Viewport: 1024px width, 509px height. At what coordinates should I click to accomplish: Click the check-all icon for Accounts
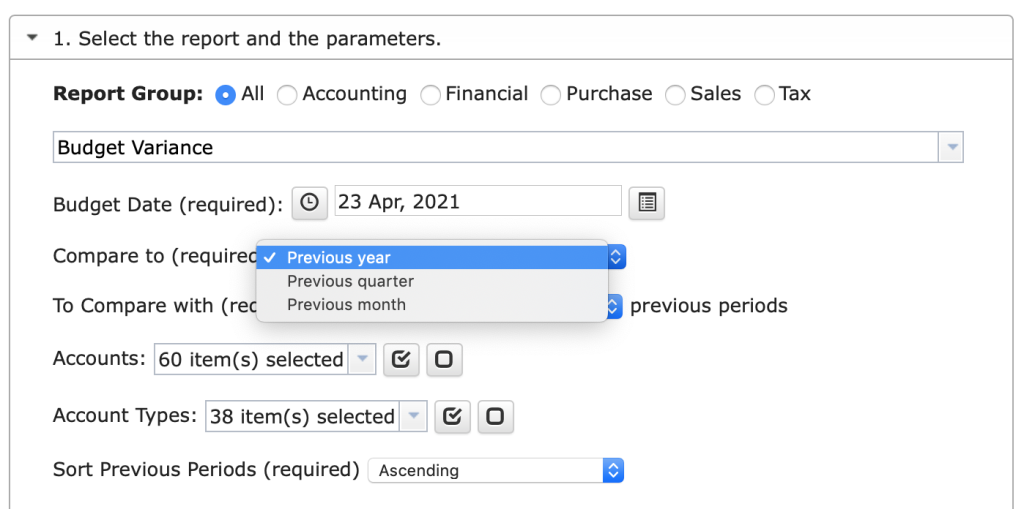coord(401,359)
